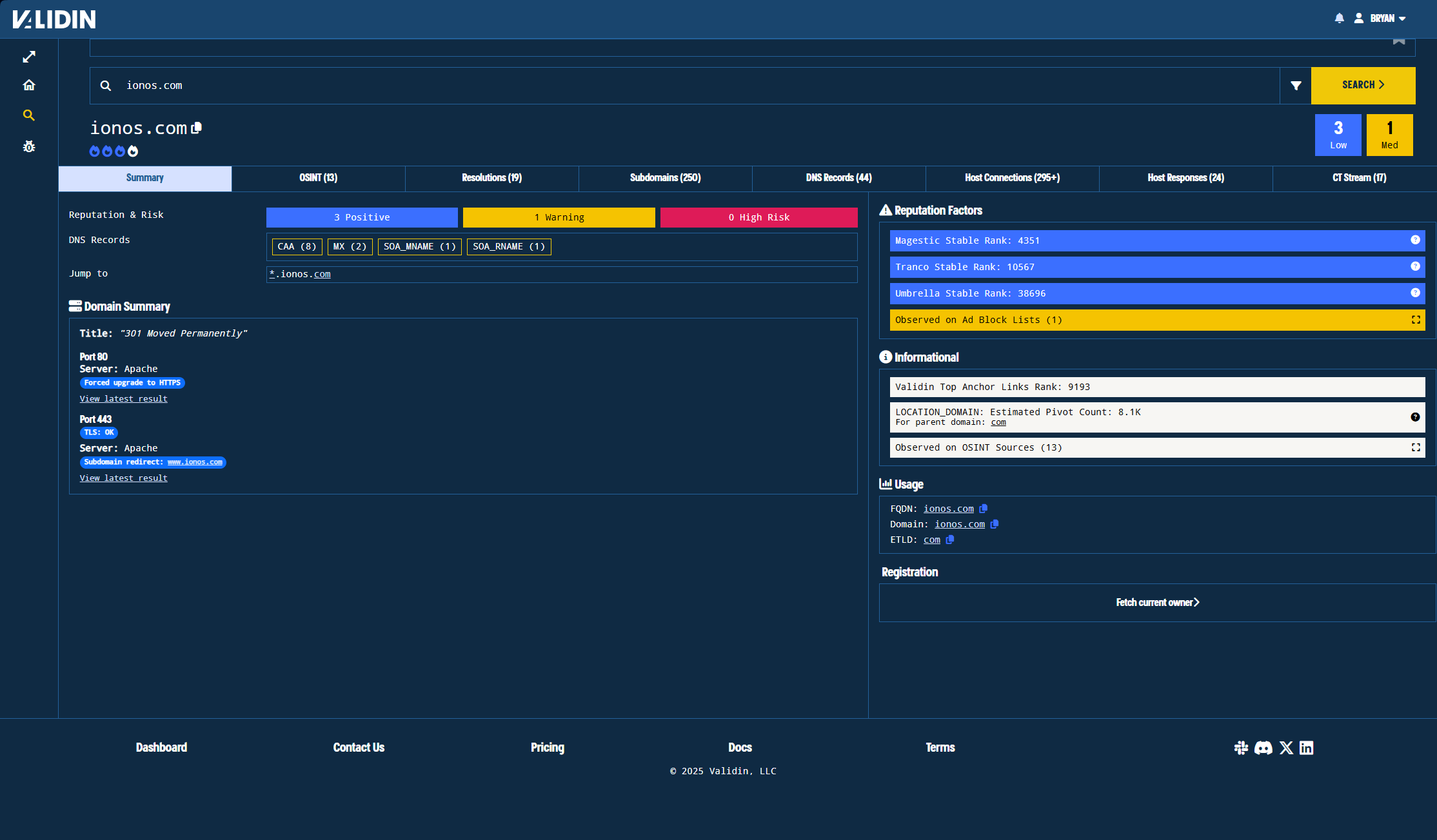Image resolution: width=1437 pixels, height=840 pixels.
Task: Expand Observed on OSINT Sources (13)
Action: point(1416,447)
